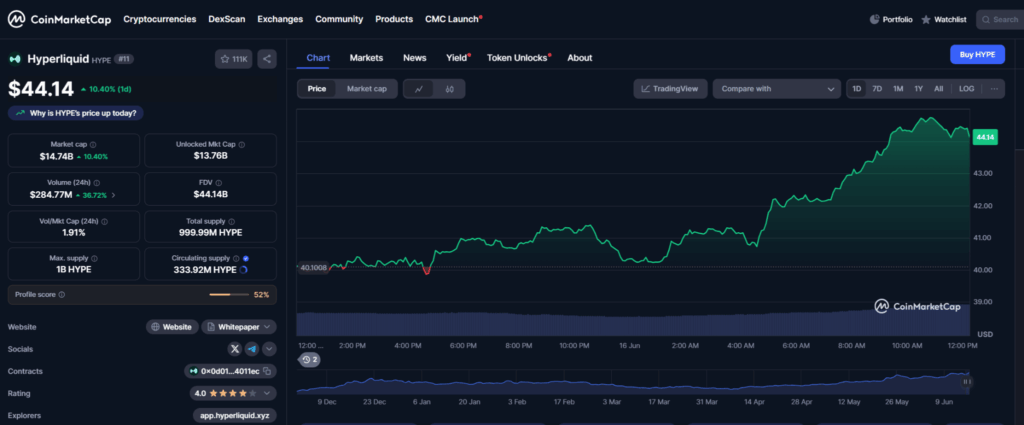Viewport: 1024px width, 425px height.
Task: Open the Compare with dropdown
Action: click(777, 89)
